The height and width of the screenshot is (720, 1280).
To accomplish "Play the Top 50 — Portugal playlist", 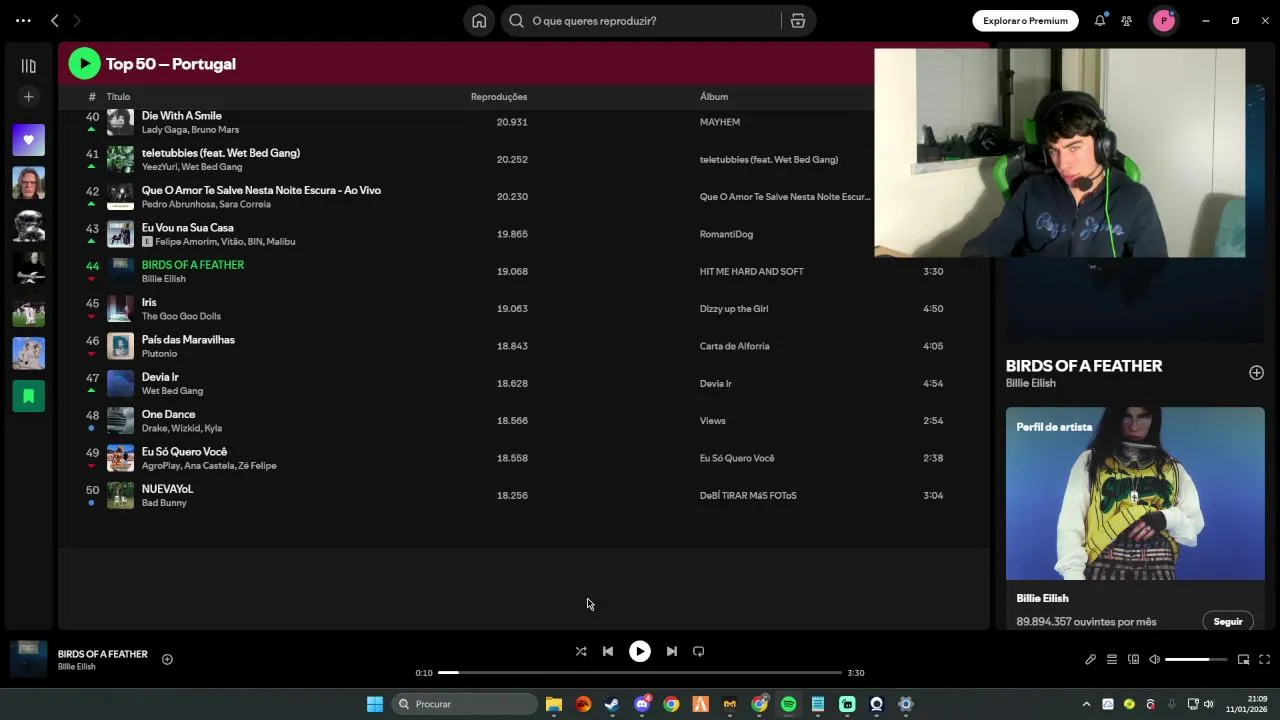I will pyautogui.click(x=84, y=64).
